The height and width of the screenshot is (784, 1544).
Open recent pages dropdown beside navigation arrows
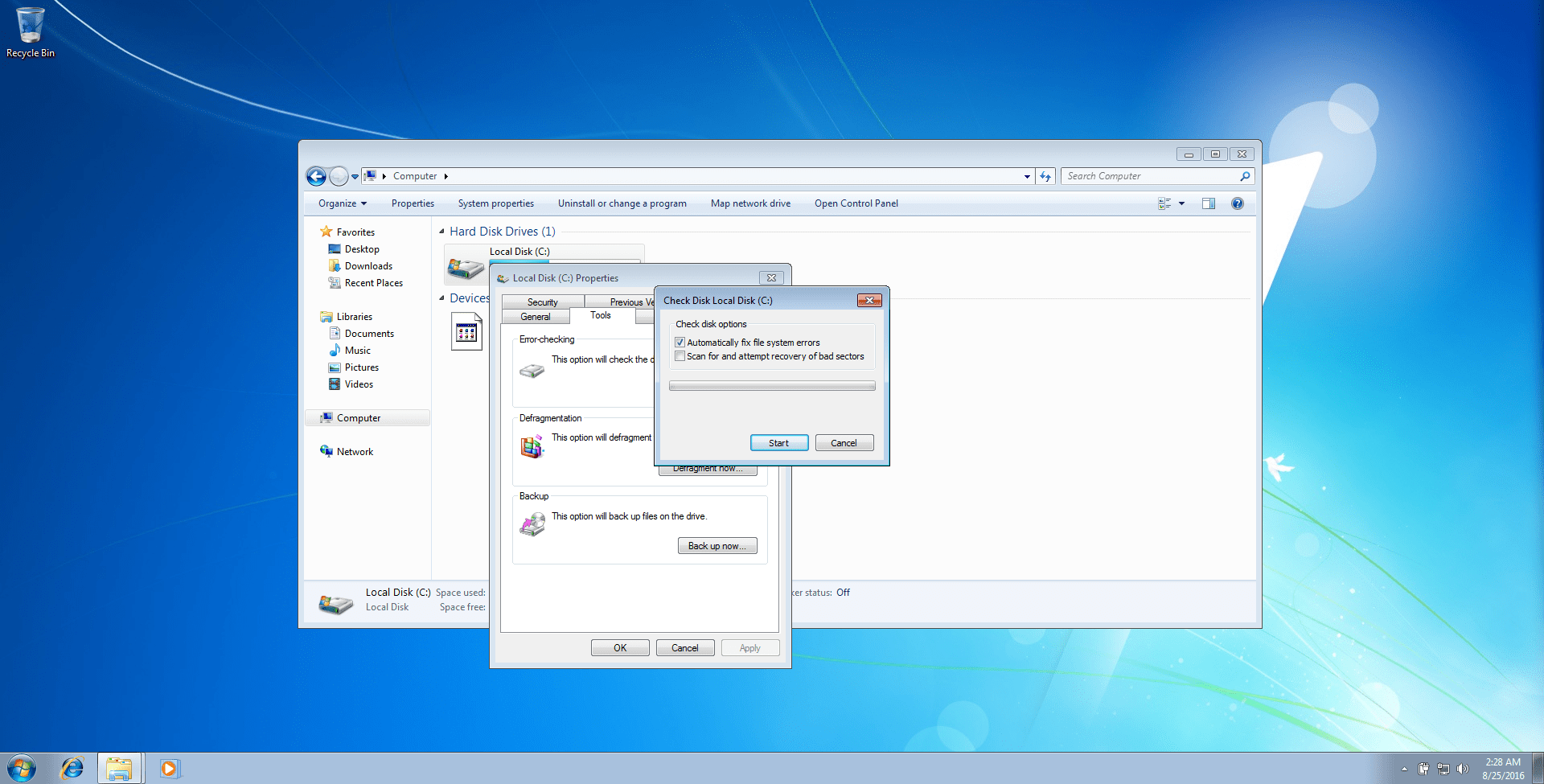[x=355, y=177]
